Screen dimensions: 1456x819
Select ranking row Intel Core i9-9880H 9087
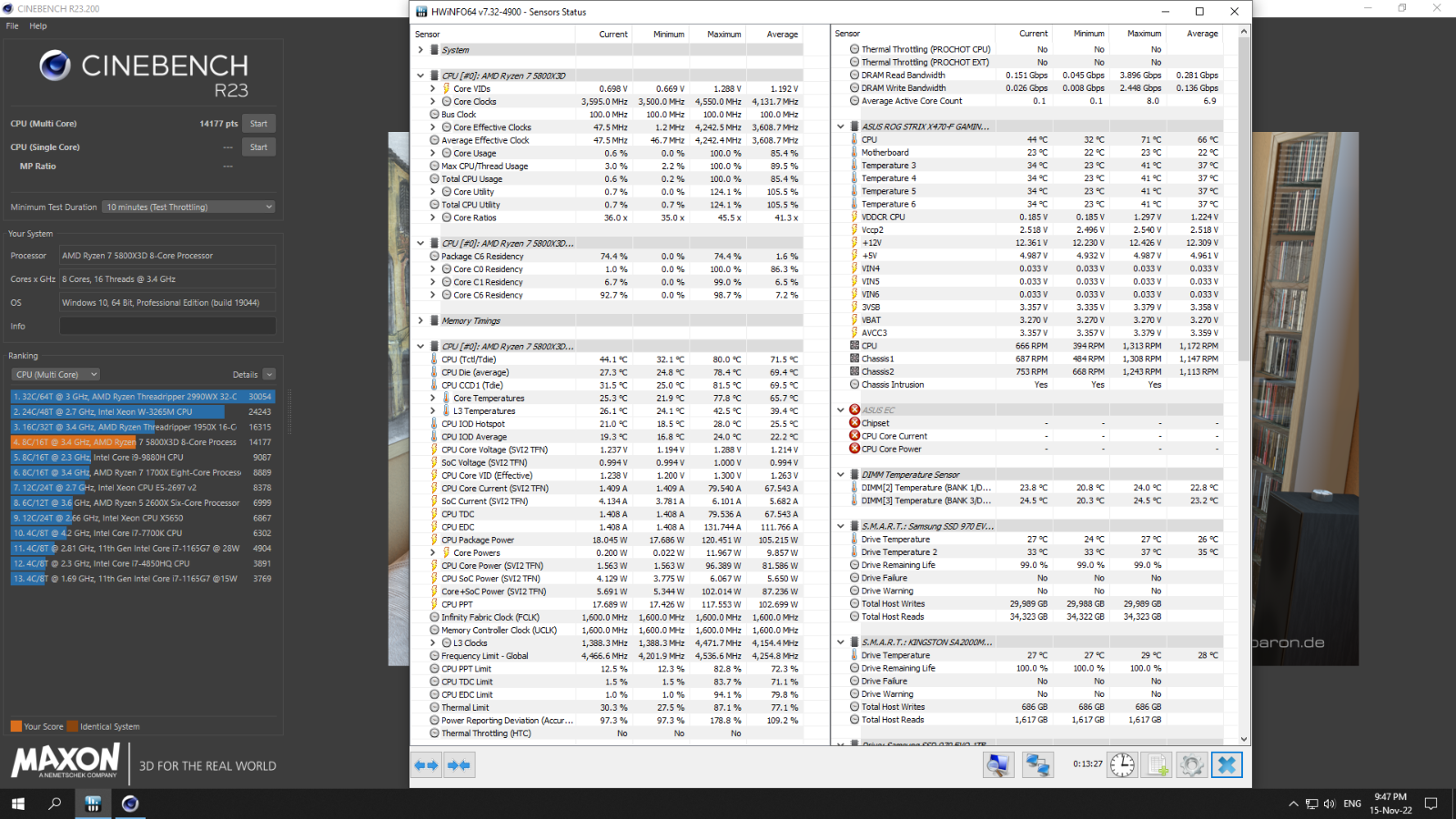(142, 457)
